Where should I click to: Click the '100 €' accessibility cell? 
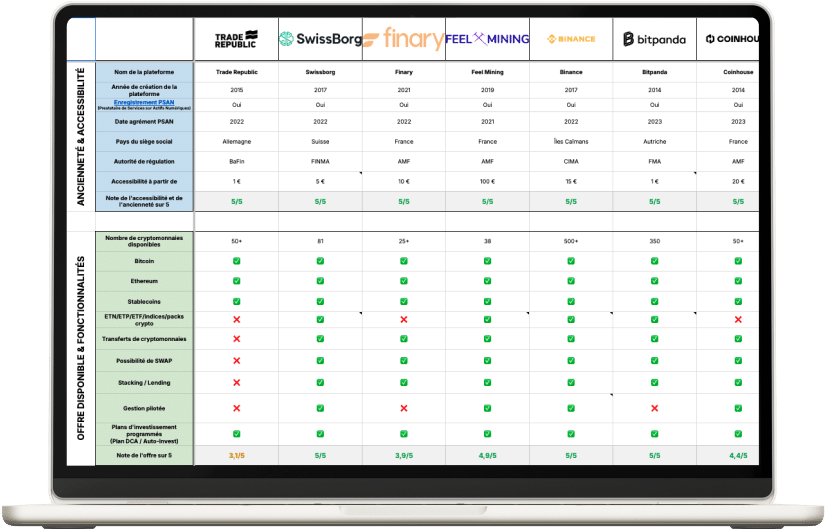pyautogui.click(x=487, y=182)
